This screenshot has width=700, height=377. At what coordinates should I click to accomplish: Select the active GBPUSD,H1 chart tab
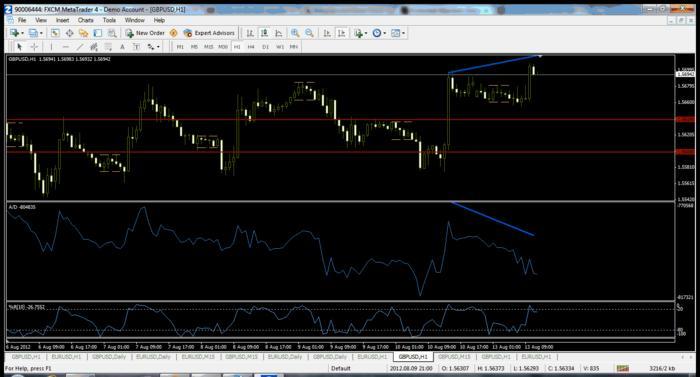tap(413, 357)
